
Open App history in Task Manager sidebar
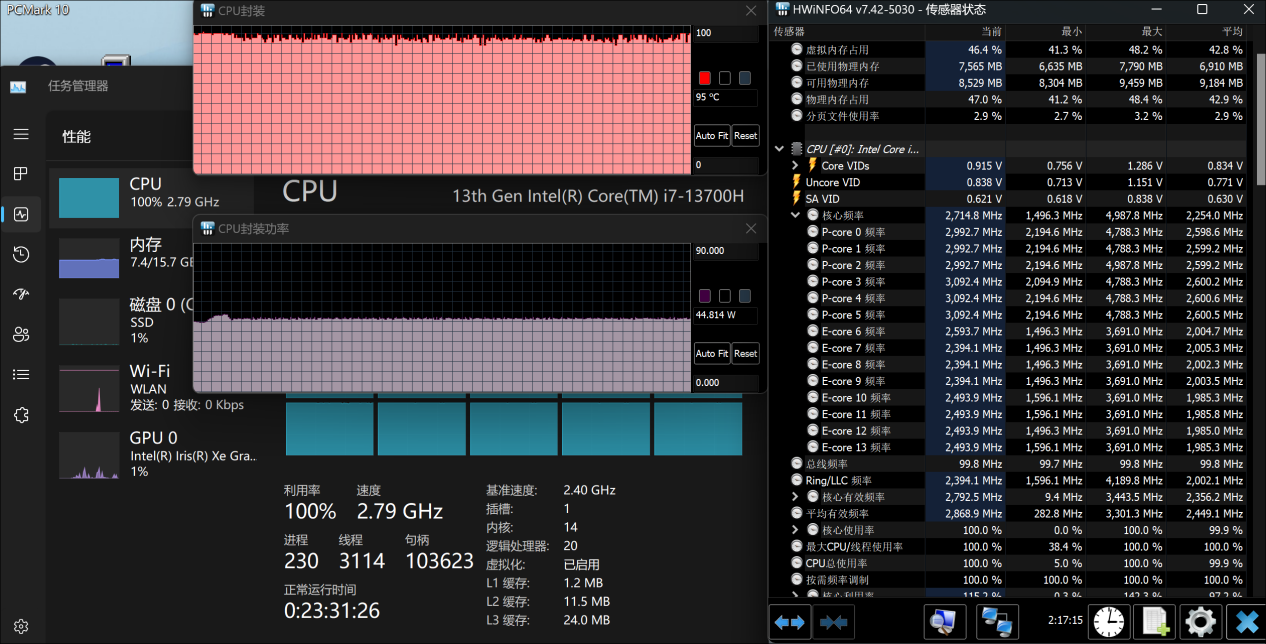pos(20,255)
